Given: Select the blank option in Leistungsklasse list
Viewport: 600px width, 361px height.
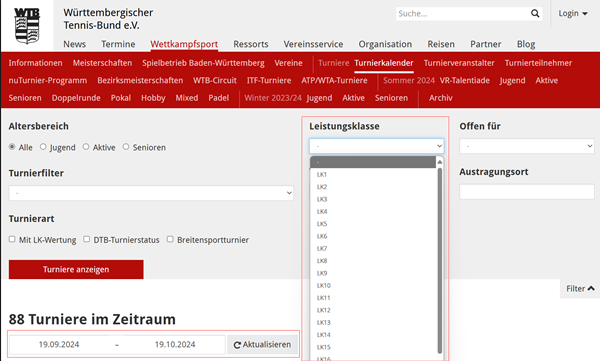Looking at the screenshot, I should coord(373,162).
